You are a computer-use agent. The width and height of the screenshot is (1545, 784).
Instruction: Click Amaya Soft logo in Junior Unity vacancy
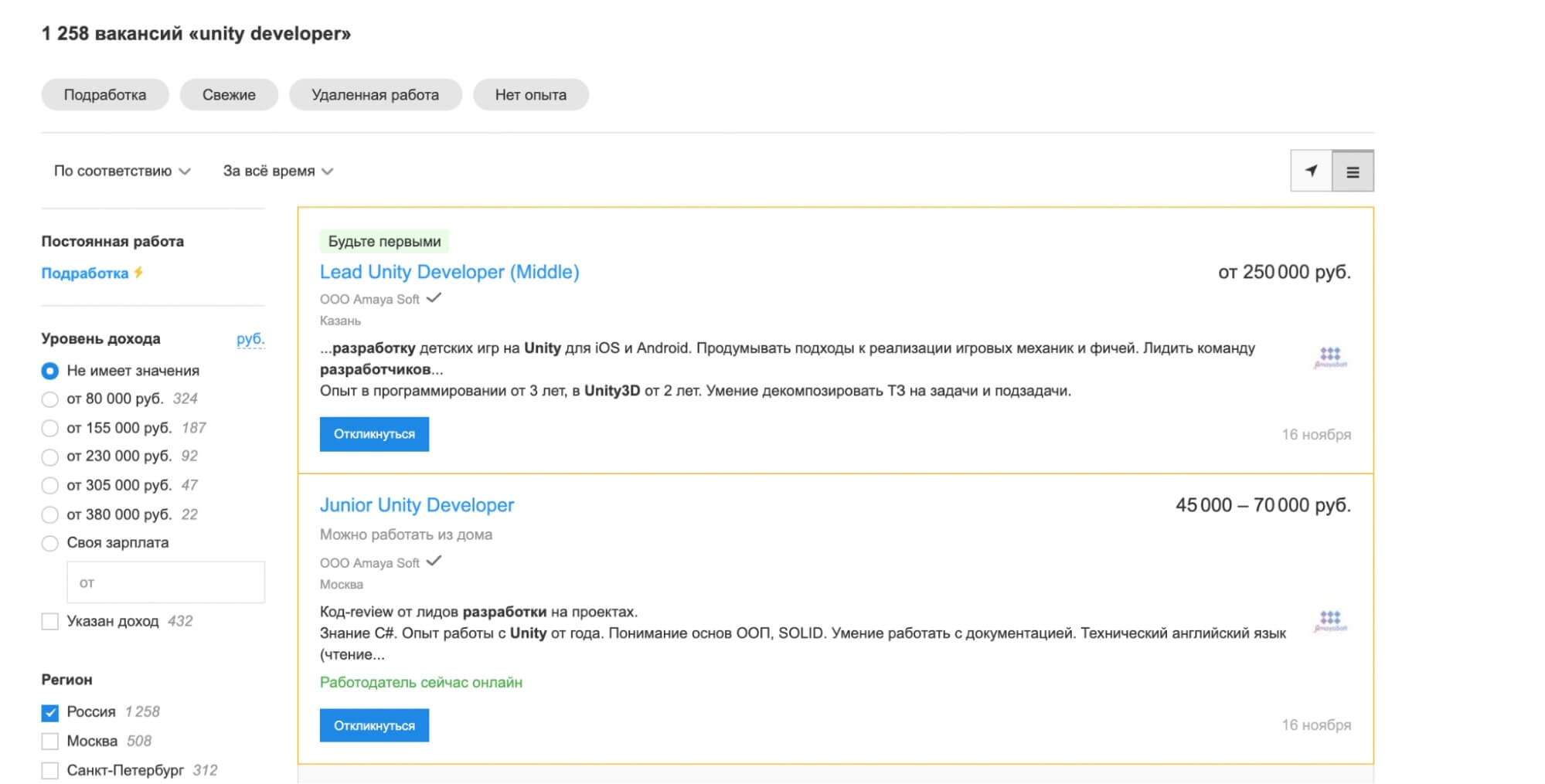[1329, 620]
